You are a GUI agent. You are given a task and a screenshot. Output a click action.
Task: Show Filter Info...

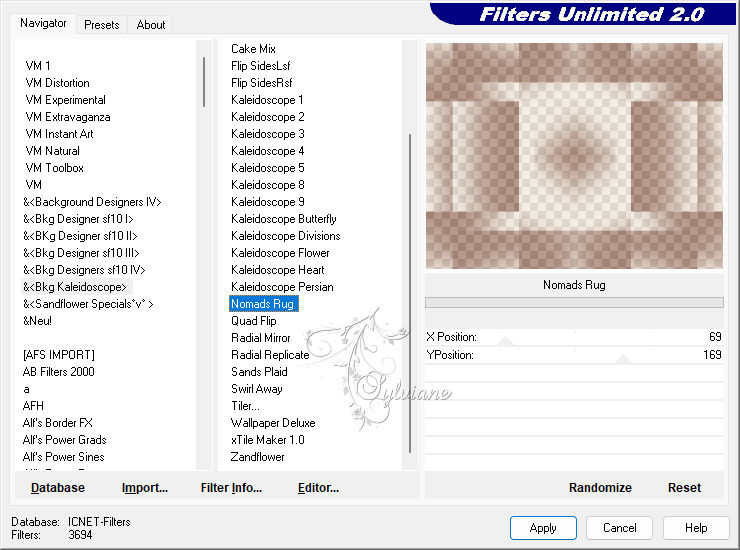tap(231, 488)
